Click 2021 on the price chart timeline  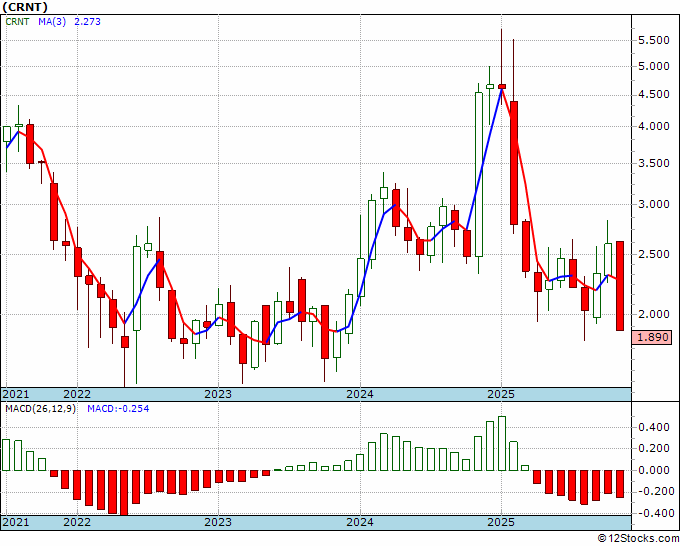(16, 394)
